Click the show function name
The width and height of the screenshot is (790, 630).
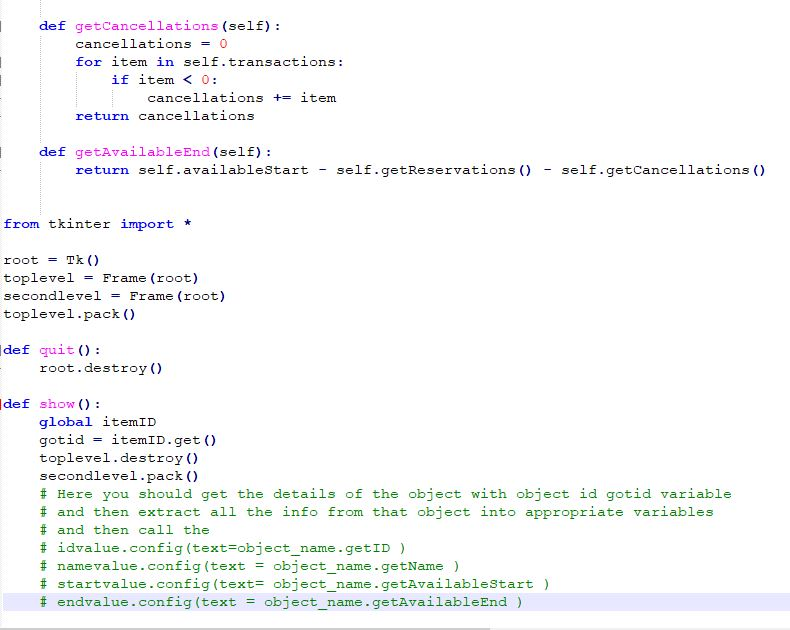56,404
